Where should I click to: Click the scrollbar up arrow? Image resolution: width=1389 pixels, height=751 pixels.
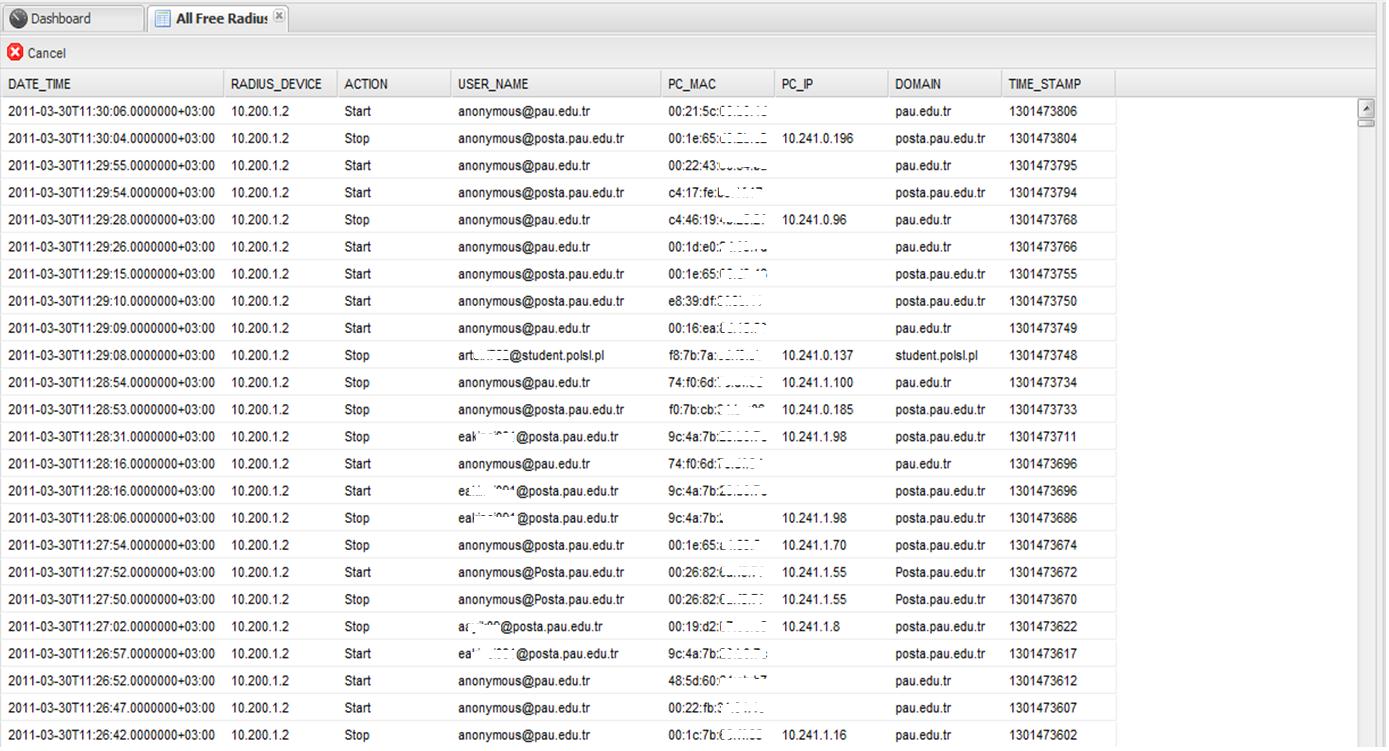[x=1366, y=108]
